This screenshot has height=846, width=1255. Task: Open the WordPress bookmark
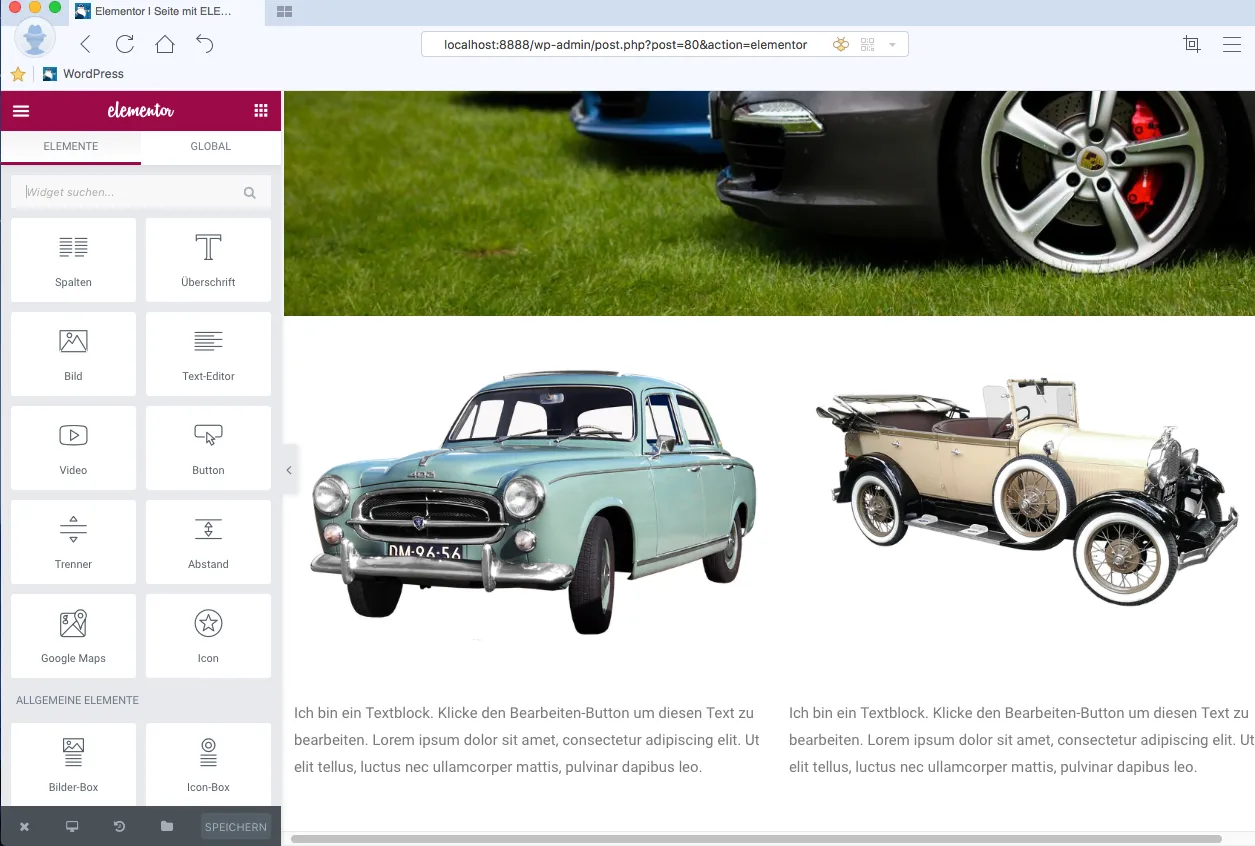(84, 74)
